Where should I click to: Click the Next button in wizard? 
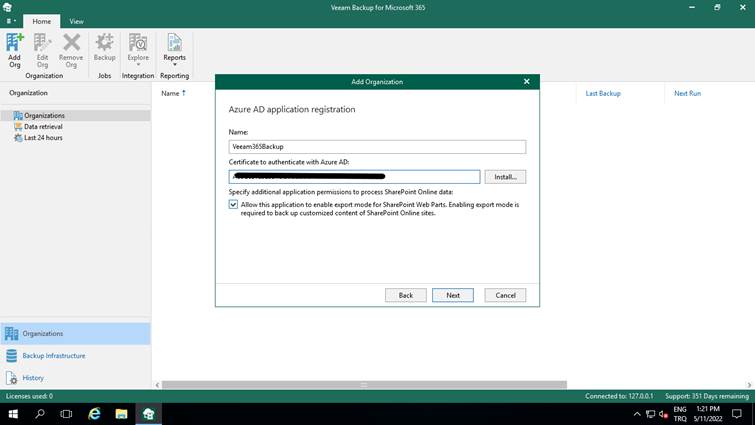tap(453, 295)
